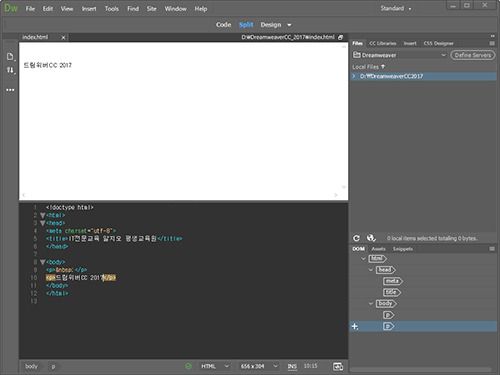Open the Insert menu
Image resolution: width=500 pixels, height=375 pixels.
tap(89, 9)
